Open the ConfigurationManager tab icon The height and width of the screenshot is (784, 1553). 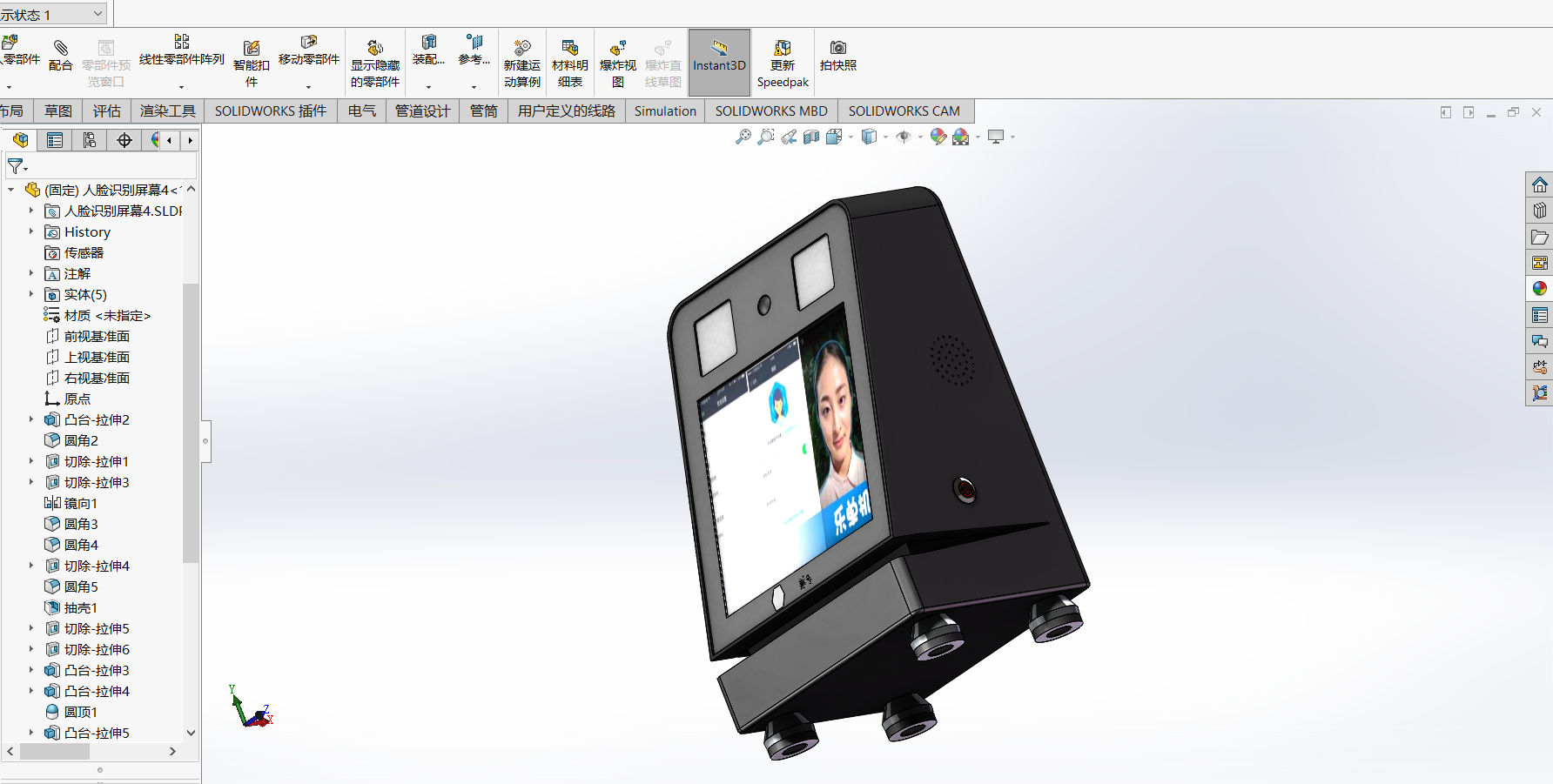tap(89, 140)
